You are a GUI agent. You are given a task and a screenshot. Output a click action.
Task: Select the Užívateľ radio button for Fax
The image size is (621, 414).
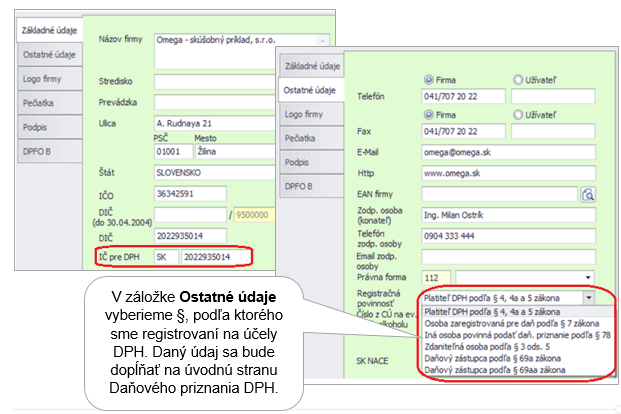pyautogui.click(x=517, y=114)
